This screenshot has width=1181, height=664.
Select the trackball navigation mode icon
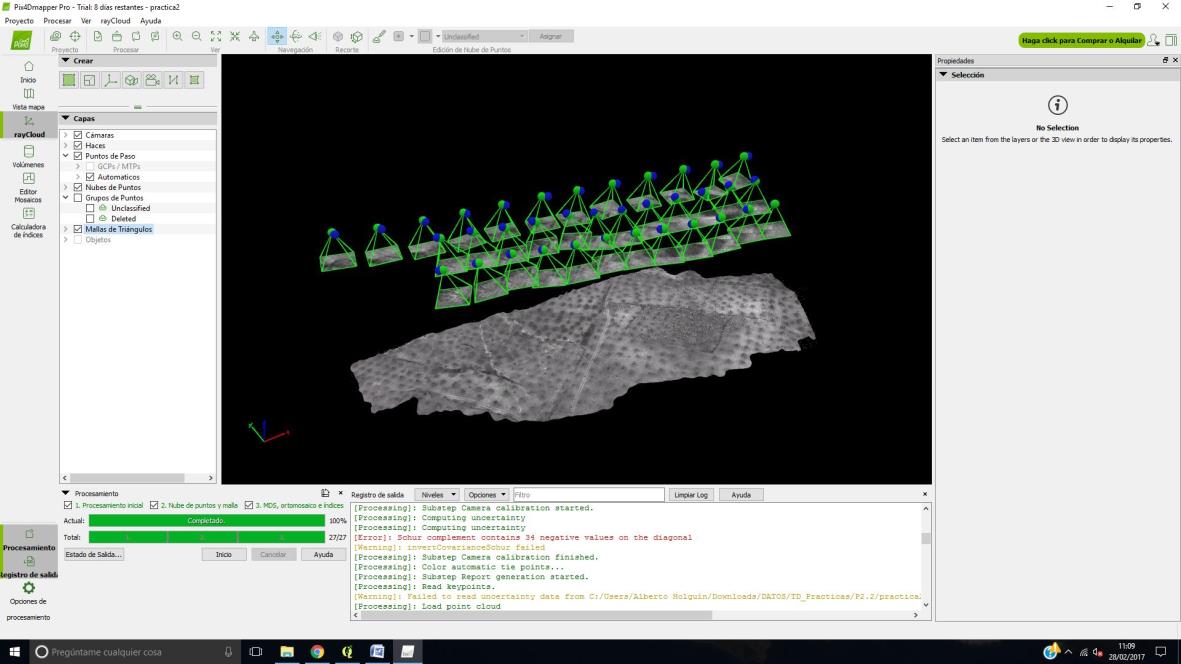[296, 36]
